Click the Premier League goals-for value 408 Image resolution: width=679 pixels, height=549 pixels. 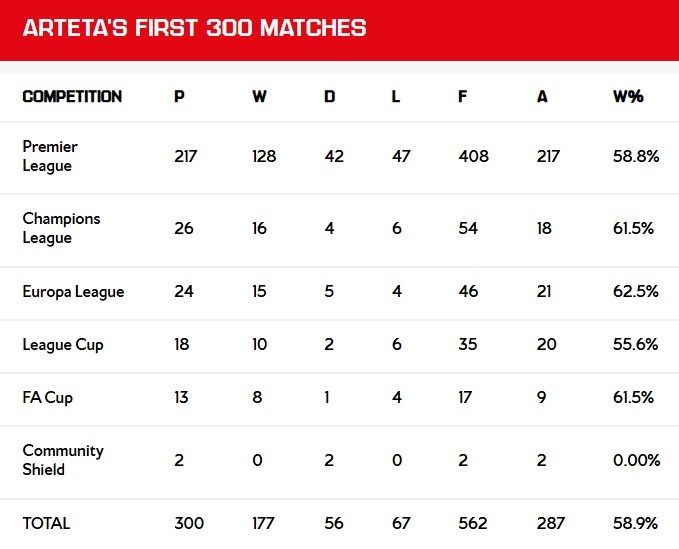[x=473, y=156]
